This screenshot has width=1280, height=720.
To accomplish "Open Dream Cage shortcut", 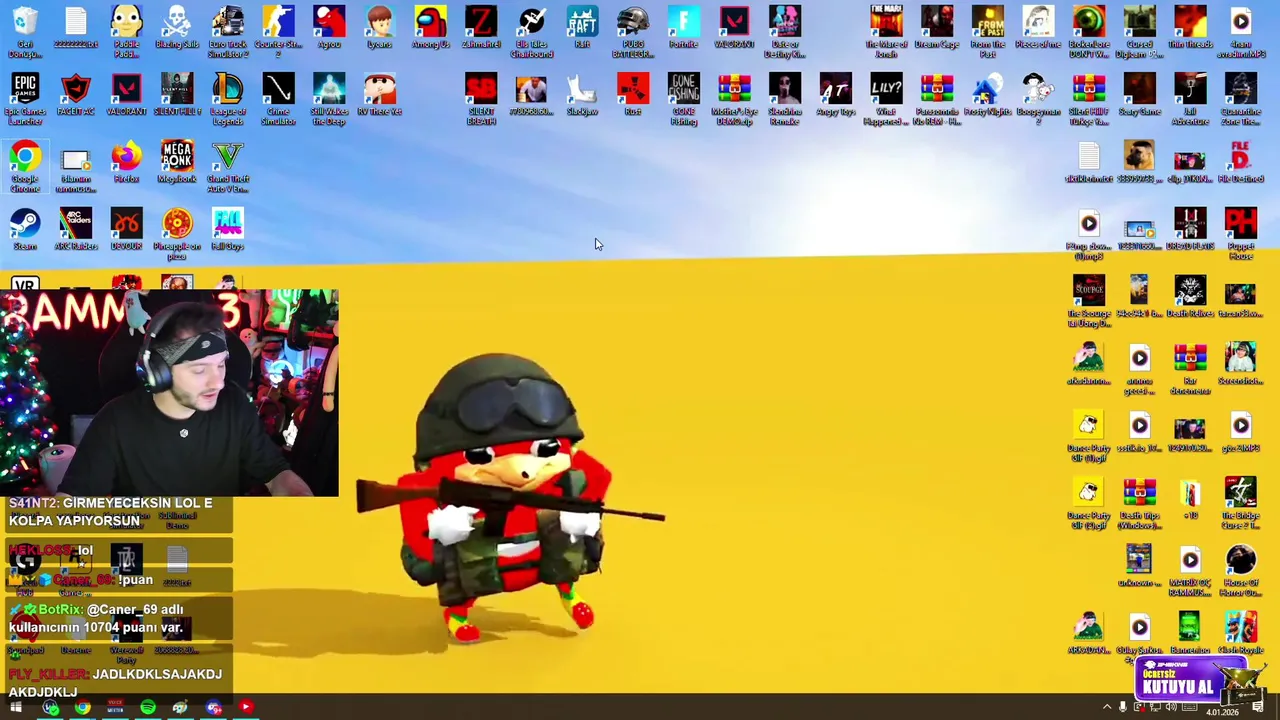I will click(937, 28).
